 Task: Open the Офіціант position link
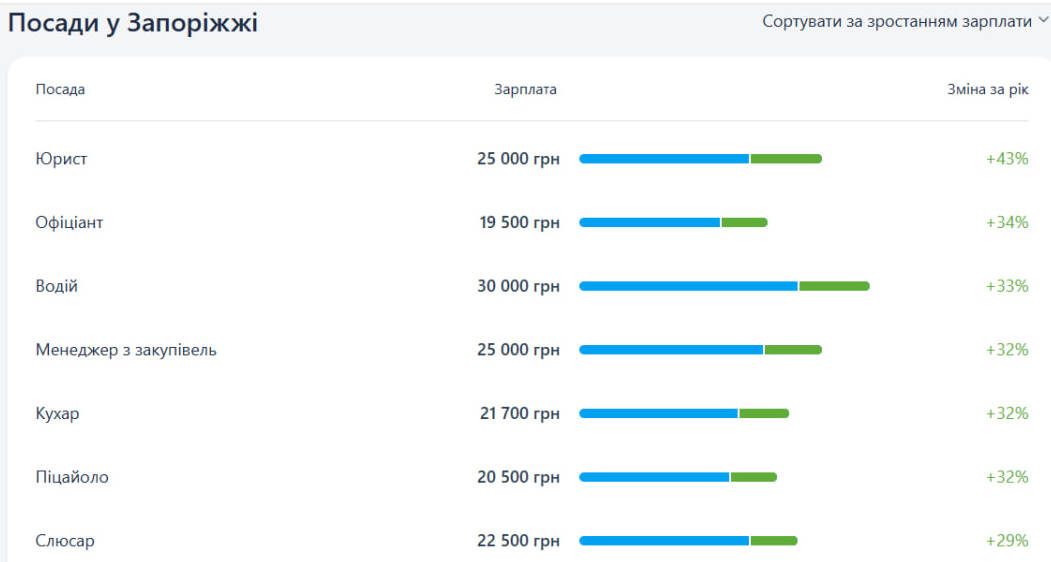[69, 223]
